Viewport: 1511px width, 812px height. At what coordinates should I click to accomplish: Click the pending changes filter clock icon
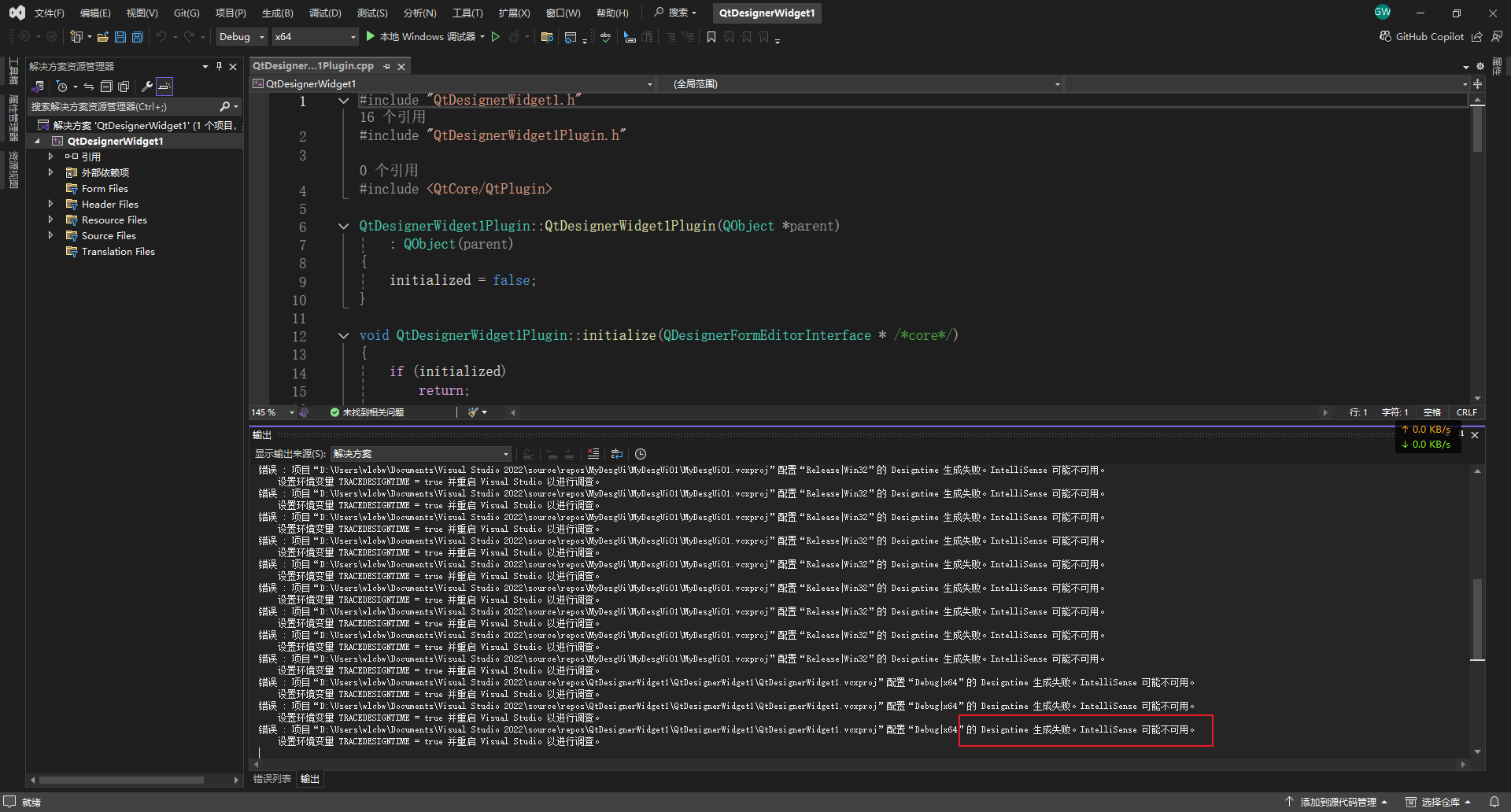coord(62,87)
